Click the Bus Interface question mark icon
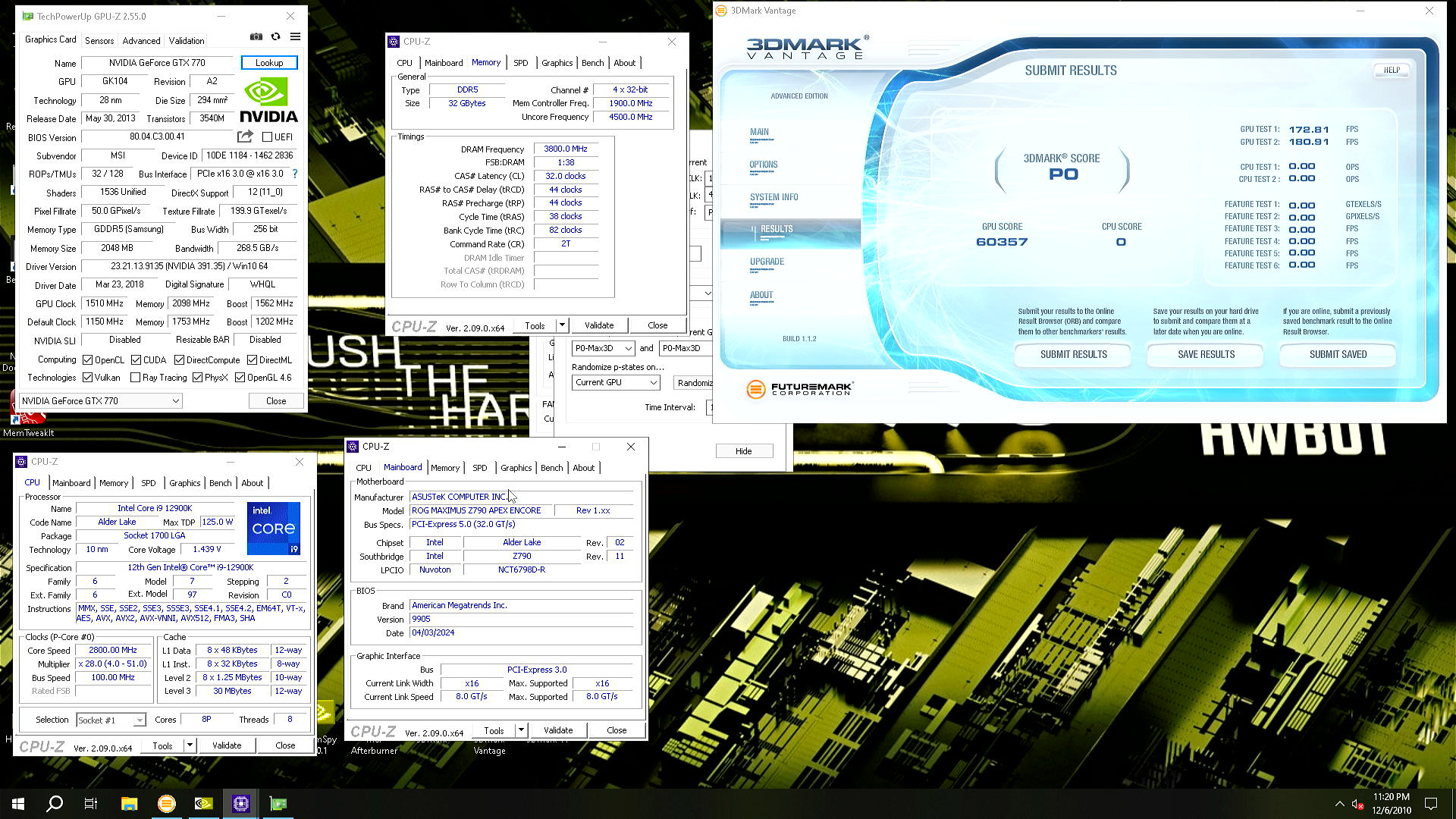 coord(295,174)
